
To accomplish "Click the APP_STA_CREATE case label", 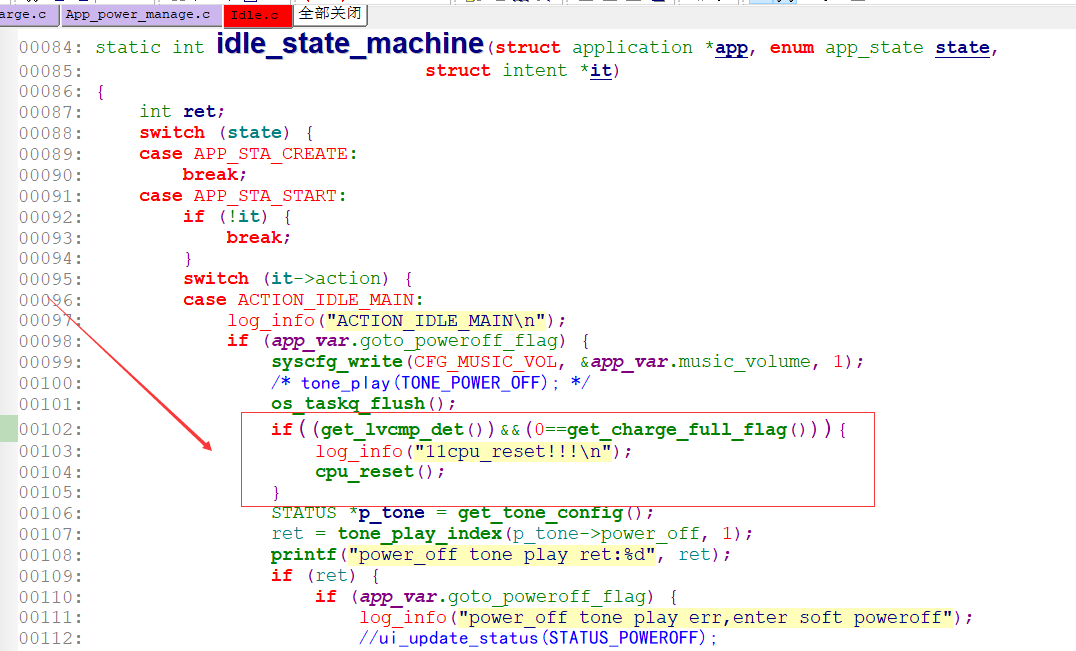I will coord(270,154).
